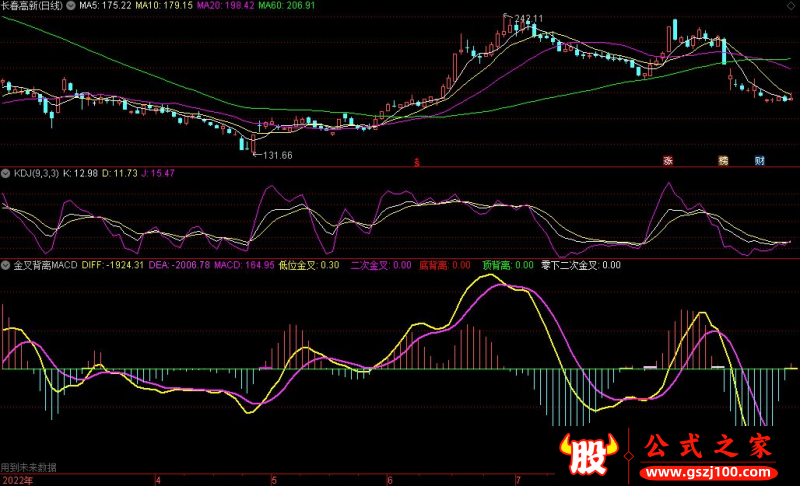800x486 pixels.
Task: Click the 用到未来数据 notice text
Action: tap(29, 467)
